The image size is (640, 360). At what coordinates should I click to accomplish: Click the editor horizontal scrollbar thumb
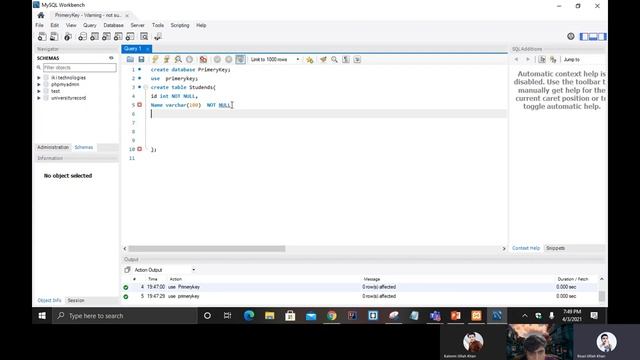[x=207, y=249]
